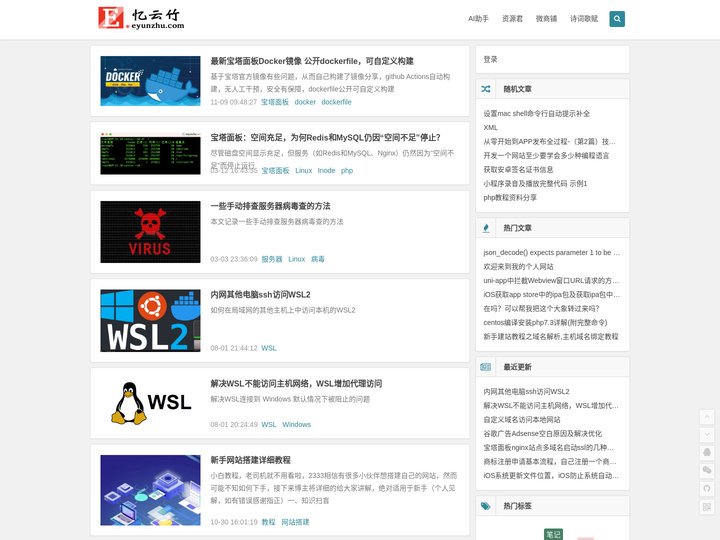Open hot article 新手建站教程之域名解析

point(551,337)
